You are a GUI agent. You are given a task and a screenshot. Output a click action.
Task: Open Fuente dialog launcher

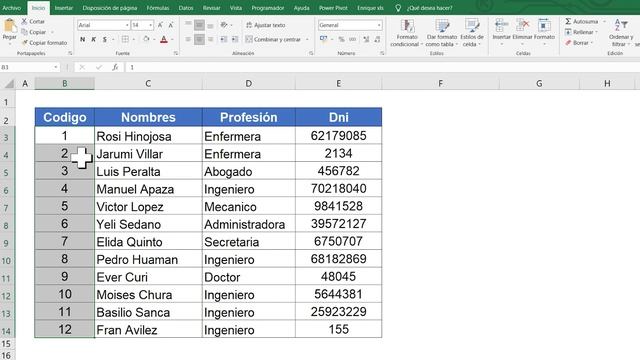pos(176,53)
